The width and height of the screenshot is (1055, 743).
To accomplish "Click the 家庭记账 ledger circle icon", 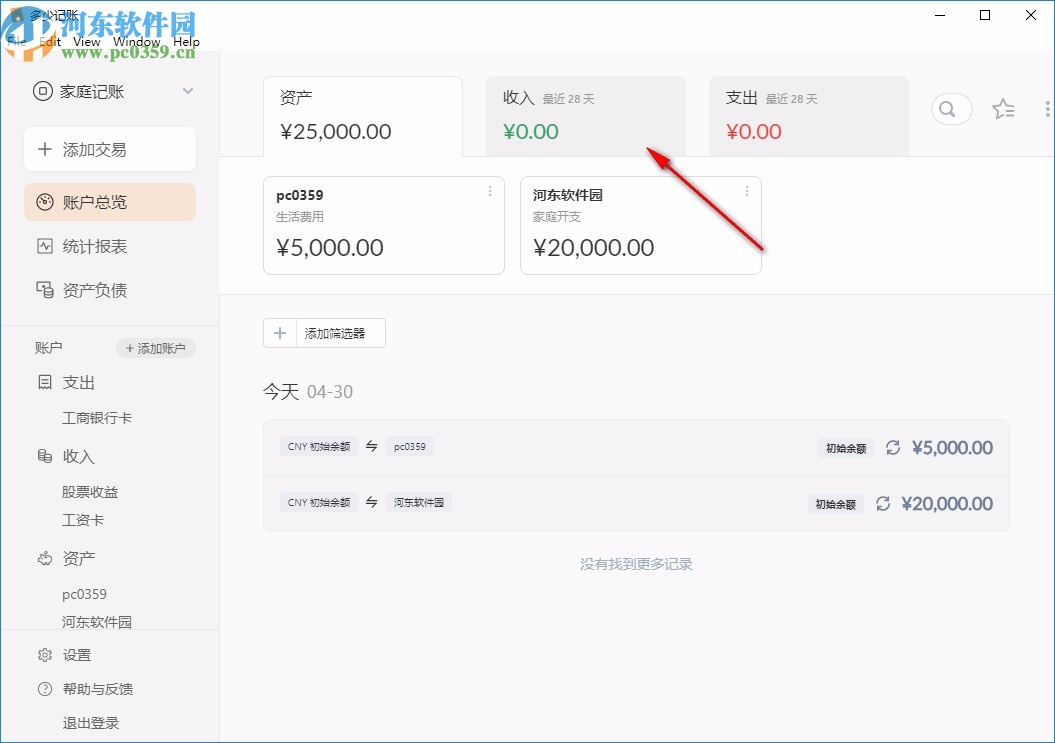I will click(x=42, y=91).
